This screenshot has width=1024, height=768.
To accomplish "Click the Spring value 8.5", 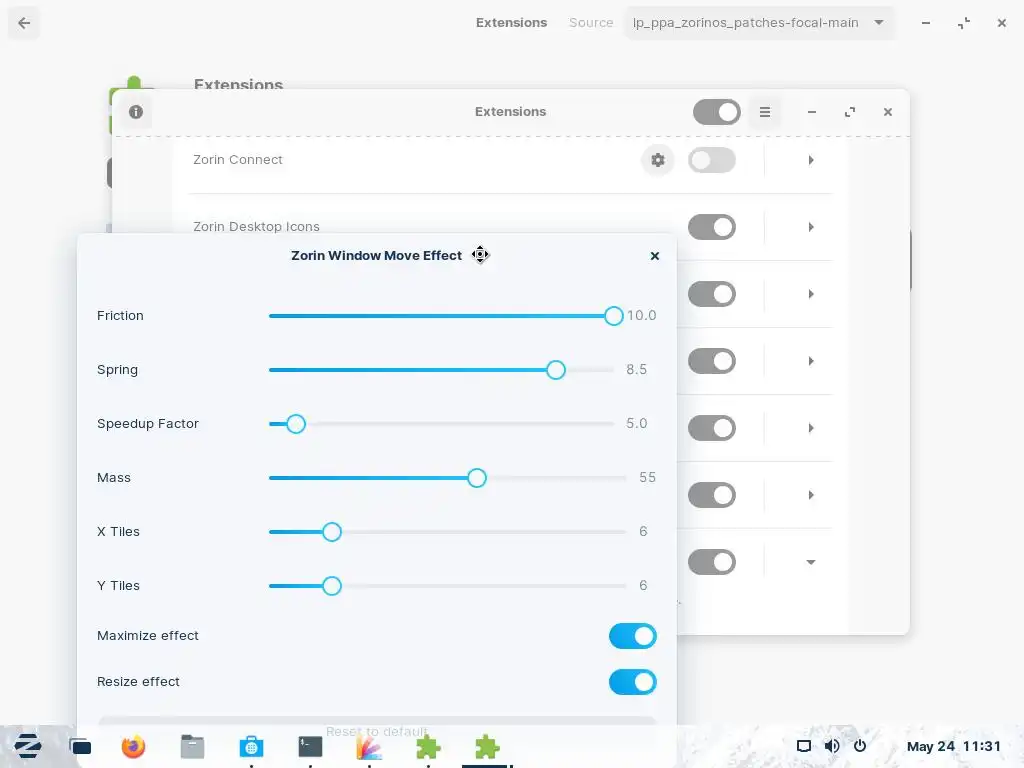I will tap(637, 370).
